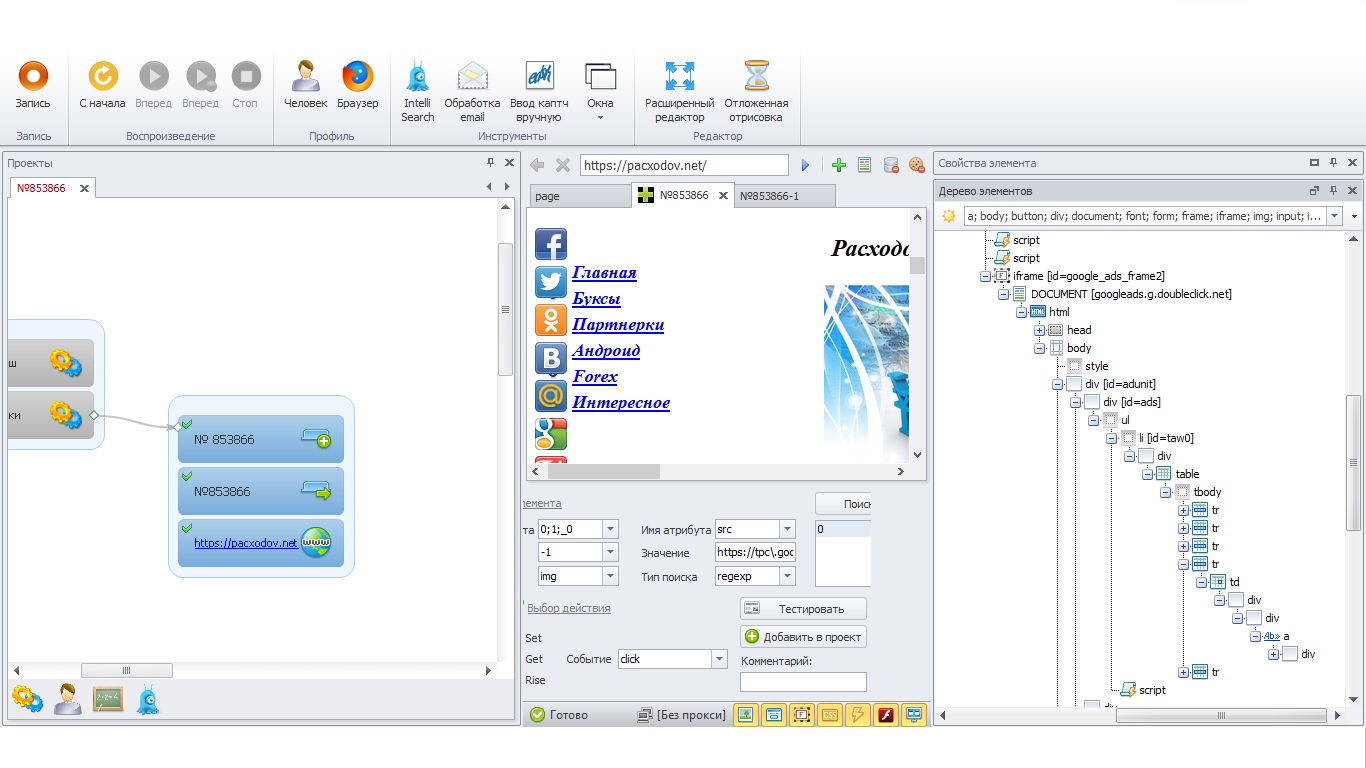Toggle popup window status bar icon
1366x768 pixels.
(774, 714)
